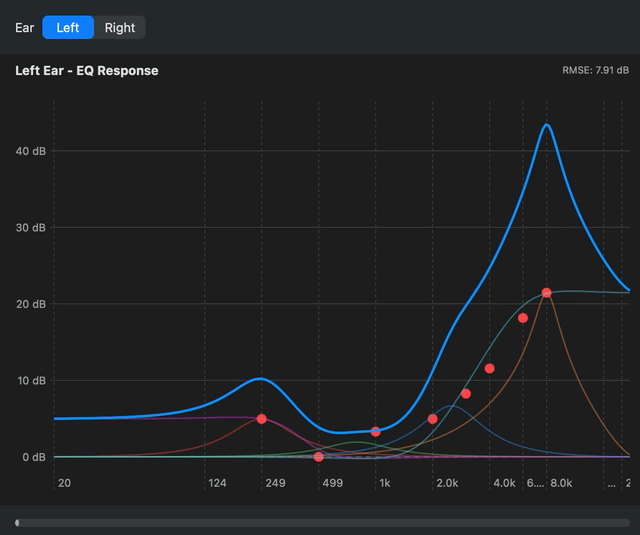Click the blue curve's bump near 249 Hz
Viewport: 640px width, 535px height.
[261, 379]
